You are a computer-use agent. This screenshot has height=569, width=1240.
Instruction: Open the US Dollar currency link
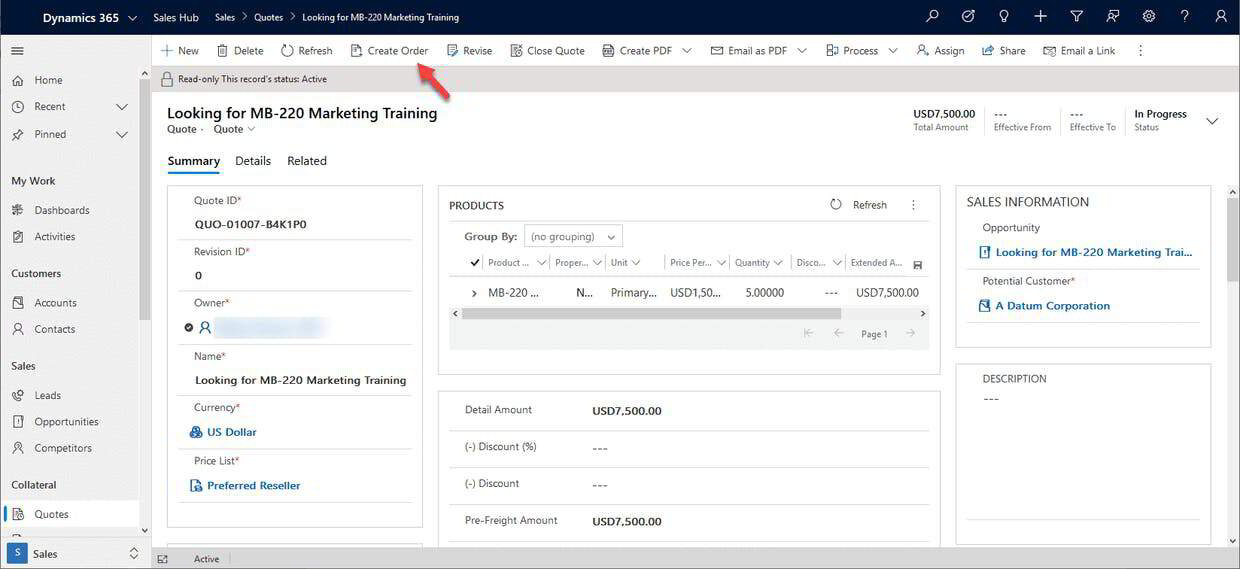click(231, 432)
